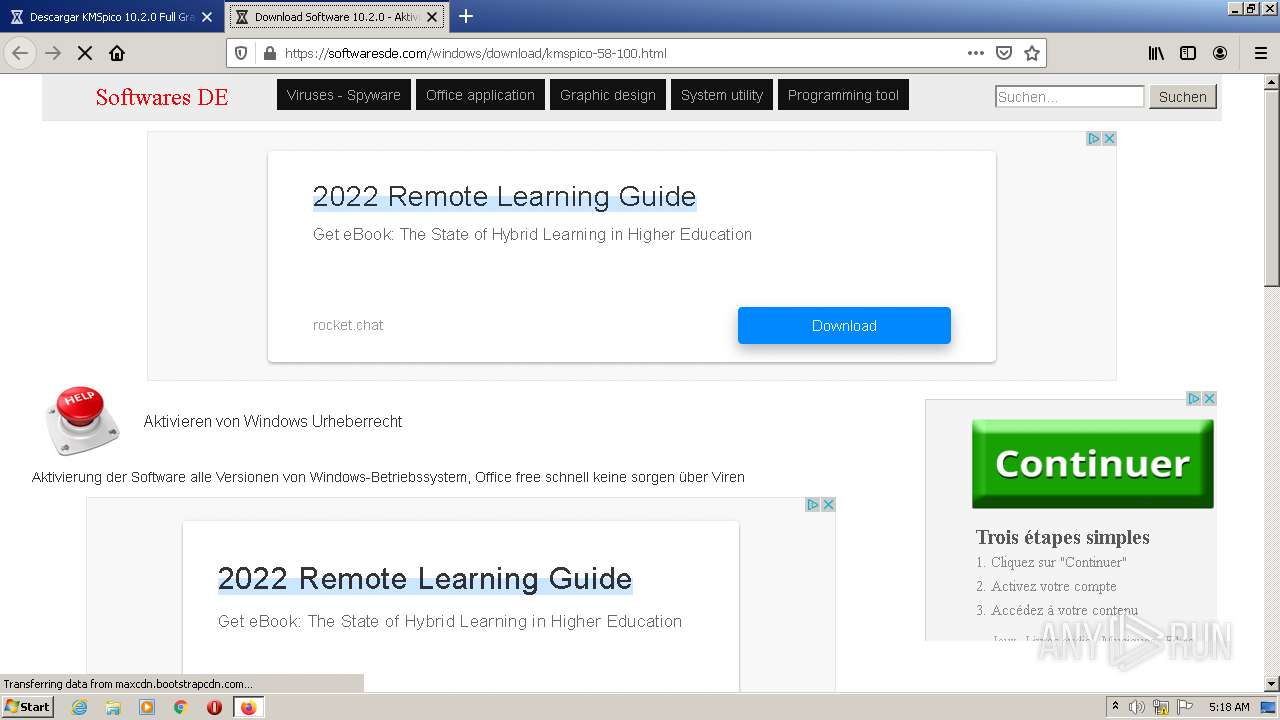
Task: Close the Descargar KMSpico tab
Action: click(x=207, y=17)
